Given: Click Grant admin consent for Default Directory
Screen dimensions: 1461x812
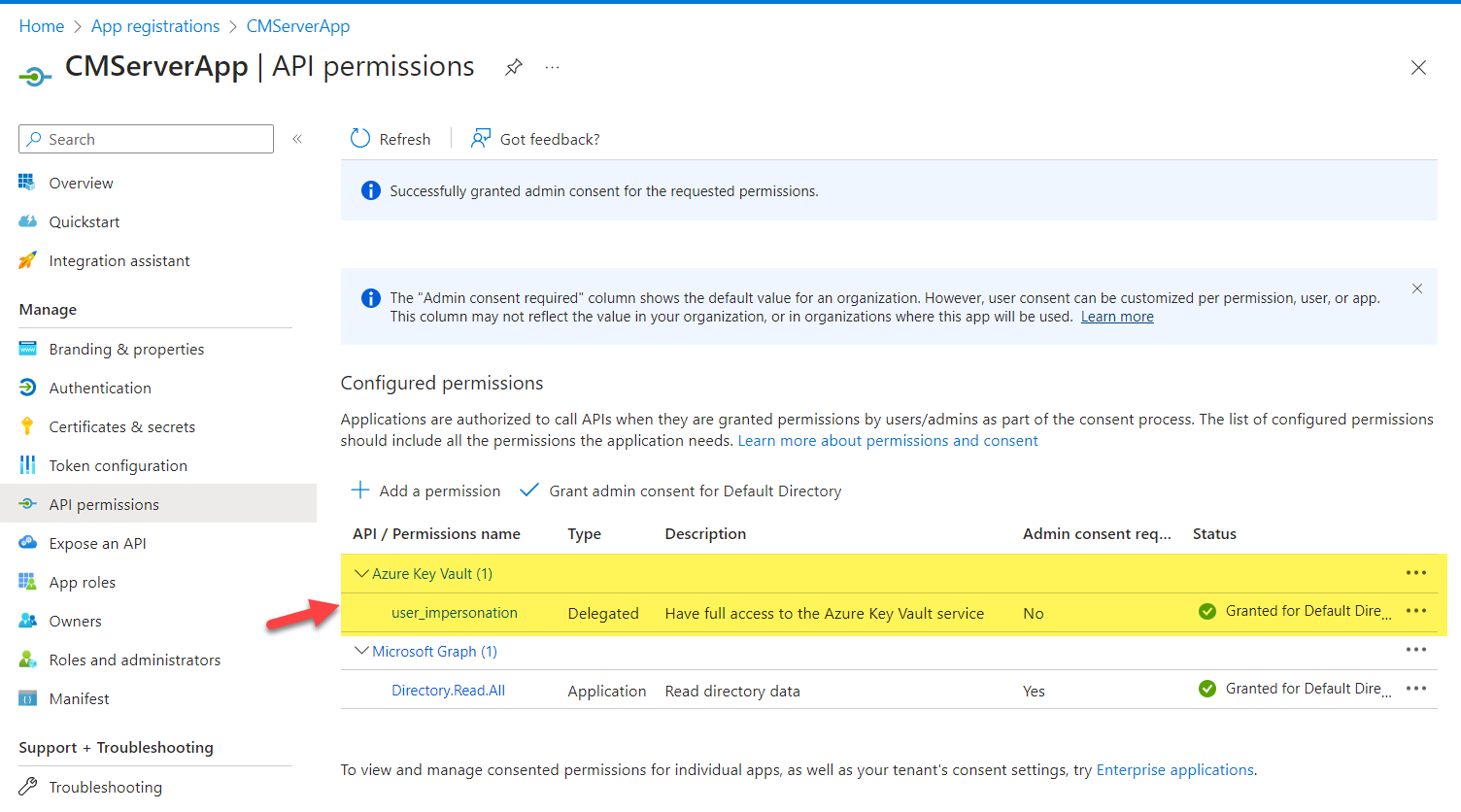Looking at the screenshot, I should 681,491.
